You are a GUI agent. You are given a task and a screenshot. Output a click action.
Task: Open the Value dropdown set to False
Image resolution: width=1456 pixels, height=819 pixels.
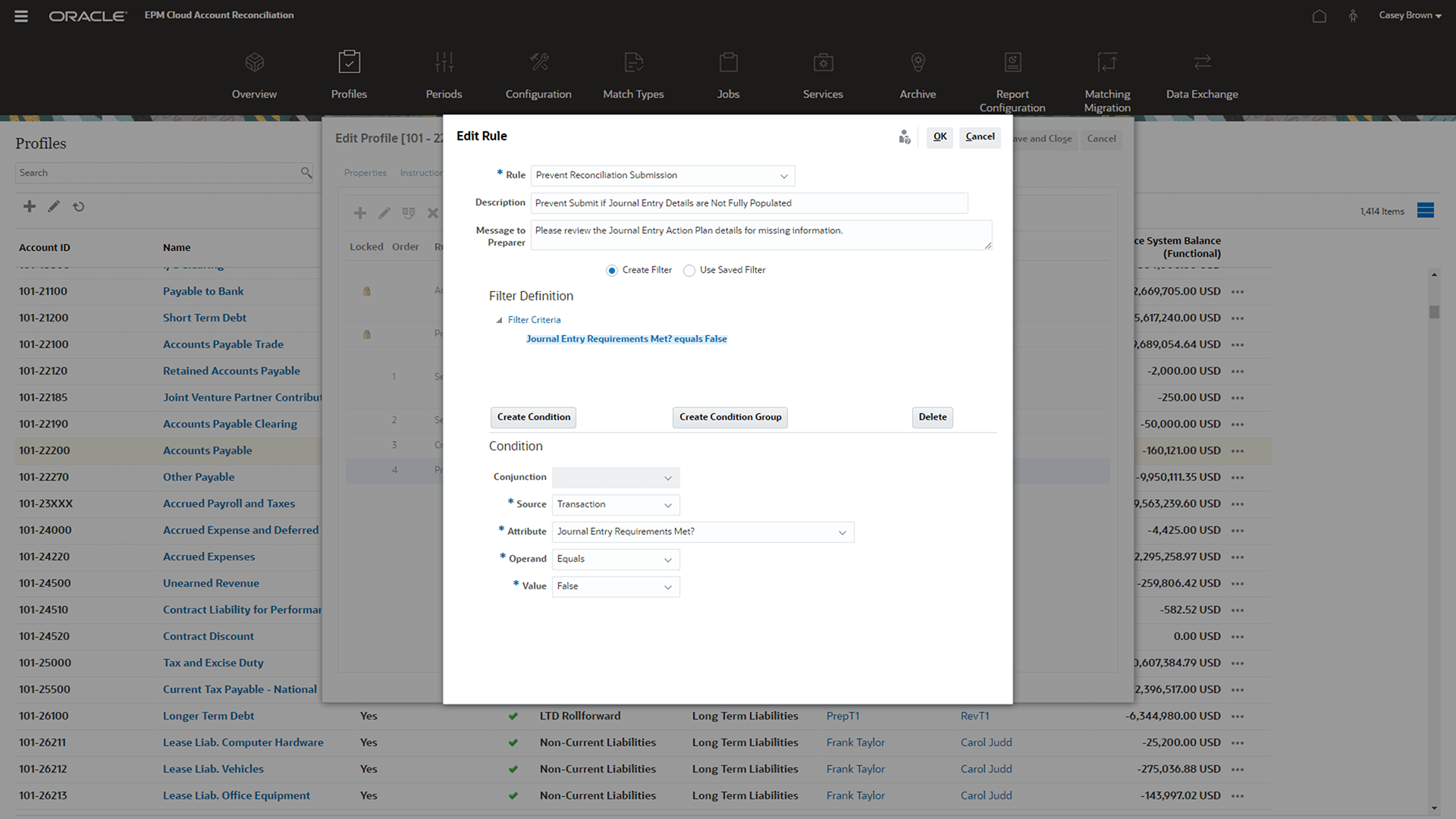point(667,587)
